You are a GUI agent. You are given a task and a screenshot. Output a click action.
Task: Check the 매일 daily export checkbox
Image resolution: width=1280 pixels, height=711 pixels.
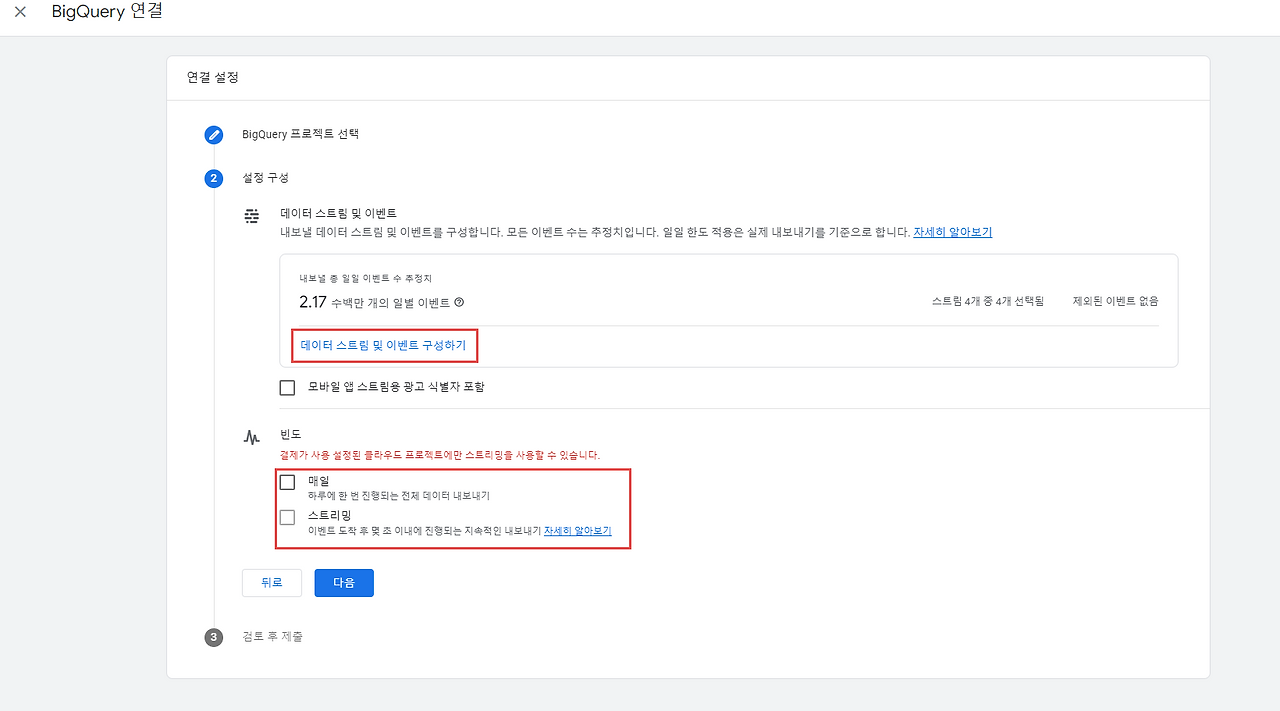pos(288,482)
